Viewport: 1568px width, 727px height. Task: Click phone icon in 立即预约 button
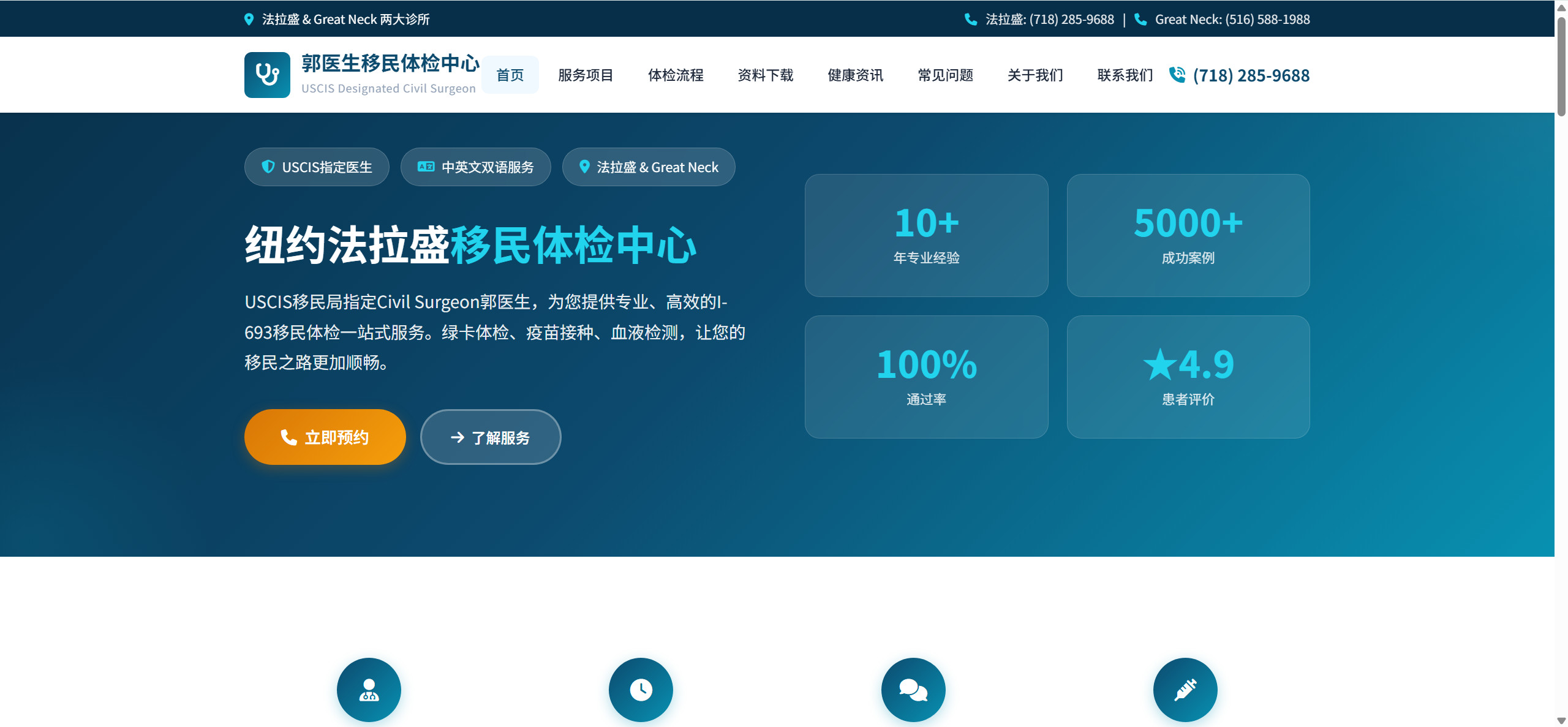[288, 437]
